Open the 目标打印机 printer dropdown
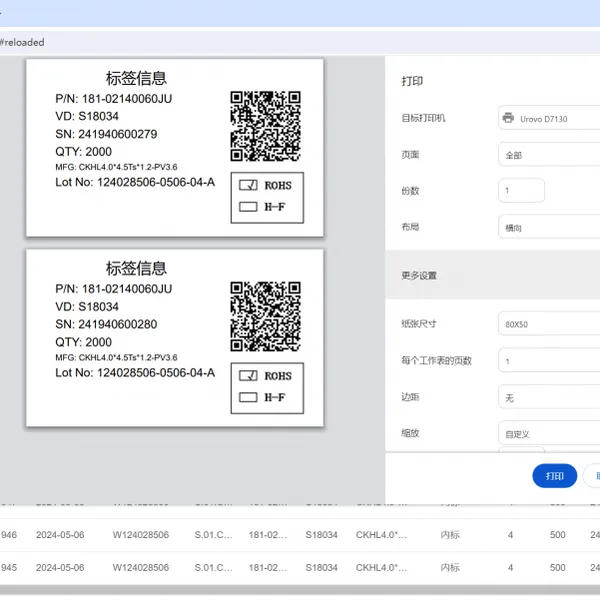600x600 pixels. click(549, 118)
